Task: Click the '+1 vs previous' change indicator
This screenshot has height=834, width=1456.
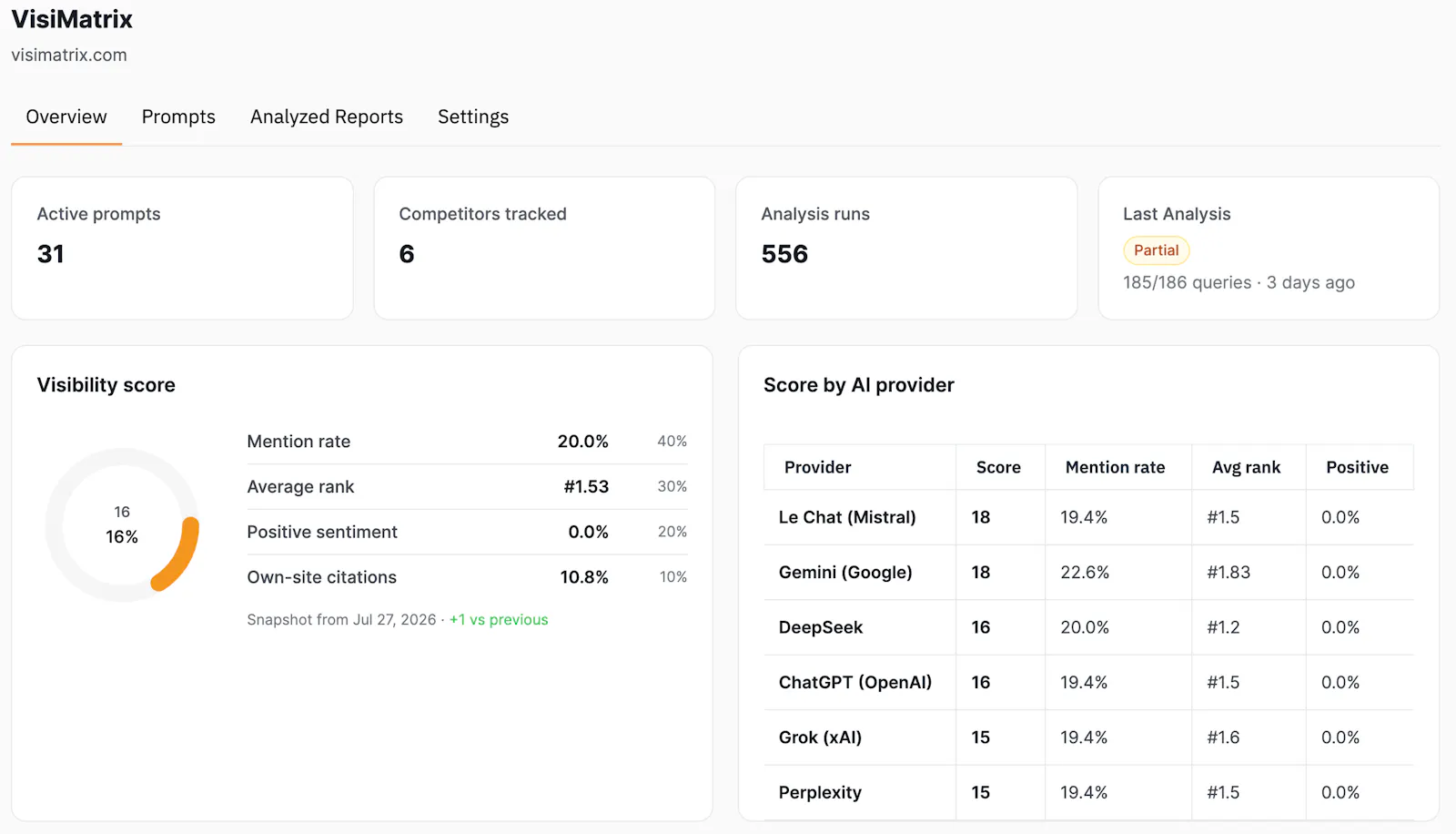Action: tap(499, 620)
